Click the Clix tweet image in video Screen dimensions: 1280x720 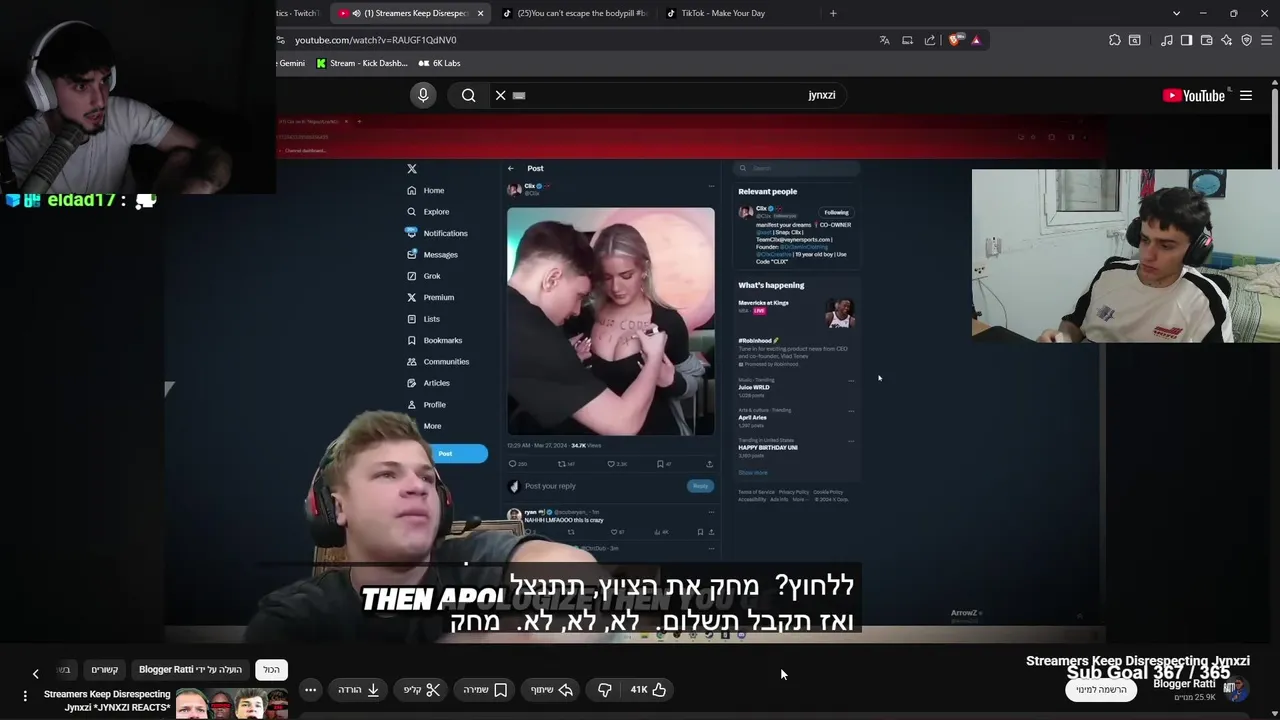coord(611,321)
